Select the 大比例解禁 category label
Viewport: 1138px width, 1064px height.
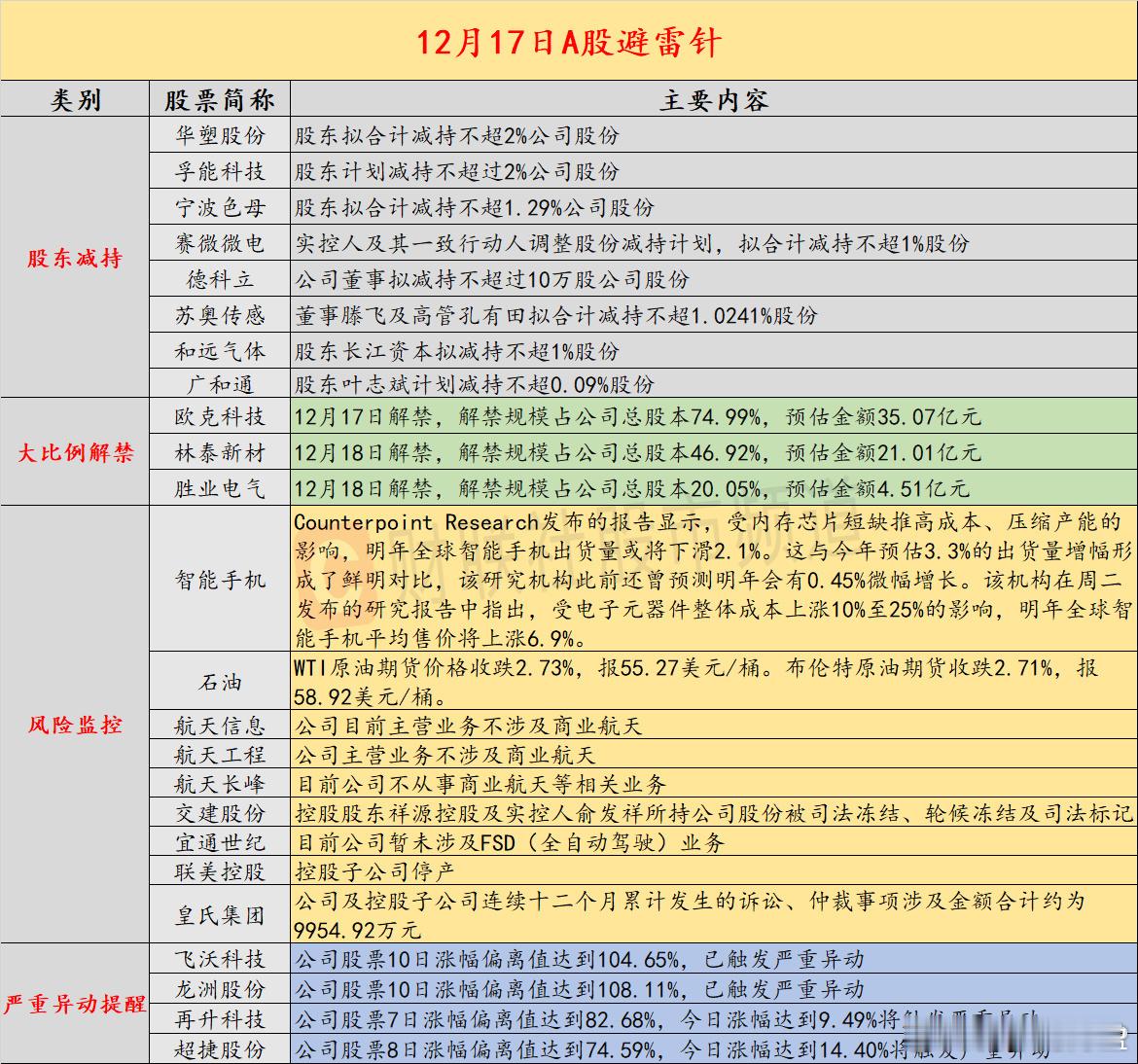[75, 451]
